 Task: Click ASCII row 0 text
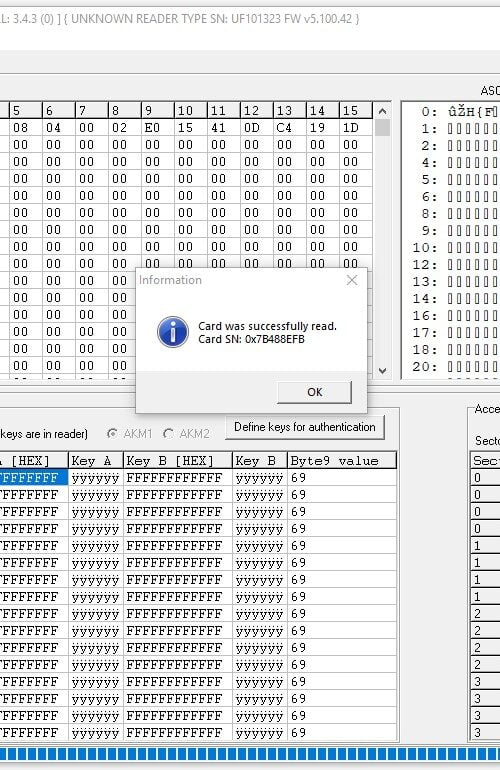(x=472, y=112)
